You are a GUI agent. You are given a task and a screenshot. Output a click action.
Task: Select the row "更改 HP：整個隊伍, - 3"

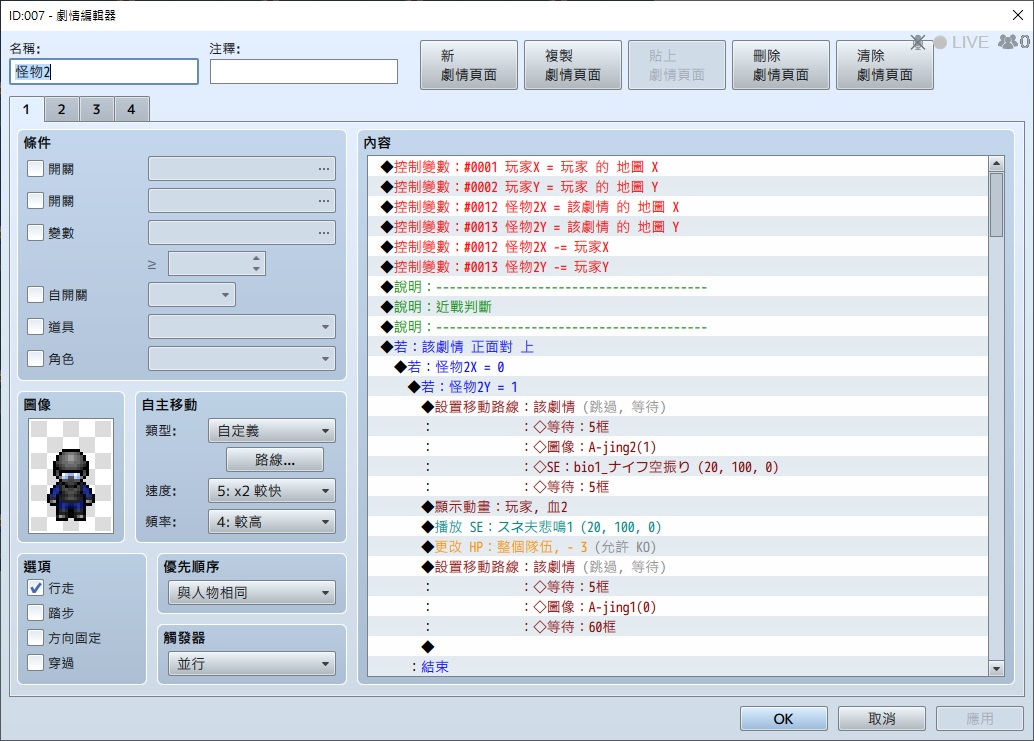coord(678,547)
